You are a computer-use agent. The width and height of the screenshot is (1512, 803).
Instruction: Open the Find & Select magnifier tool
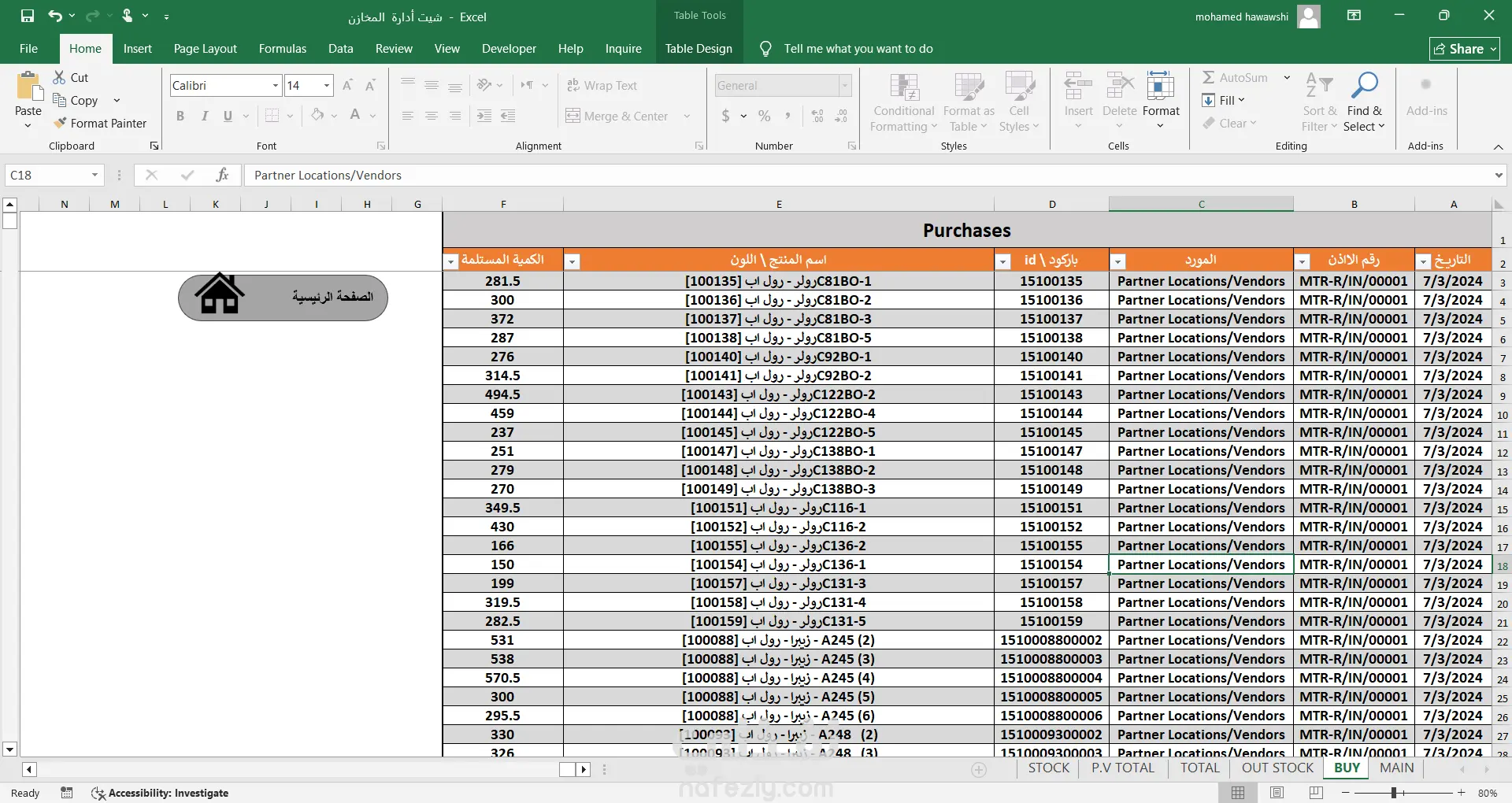1364,85
